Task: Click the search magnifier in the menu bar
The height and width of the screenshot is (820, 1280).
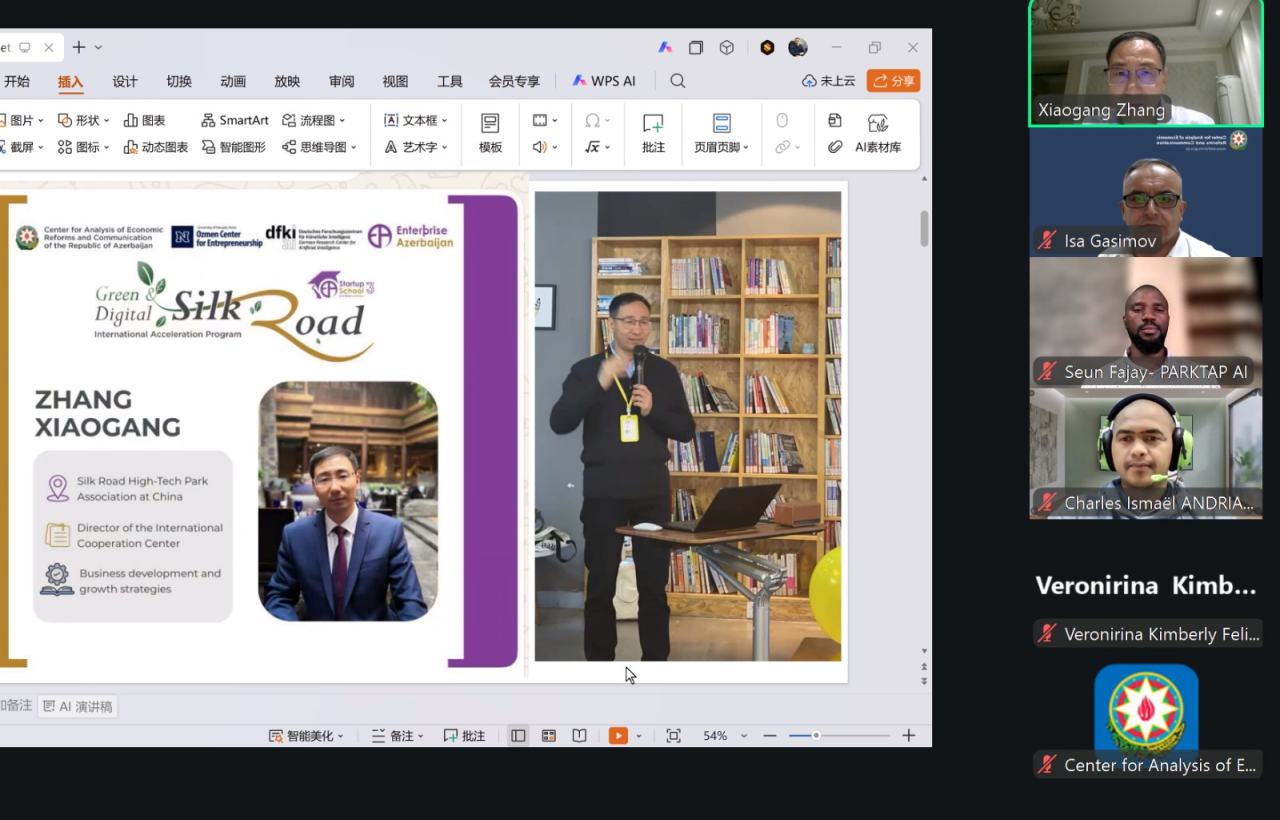Action: pyautogui.click(x=678, y=81)
